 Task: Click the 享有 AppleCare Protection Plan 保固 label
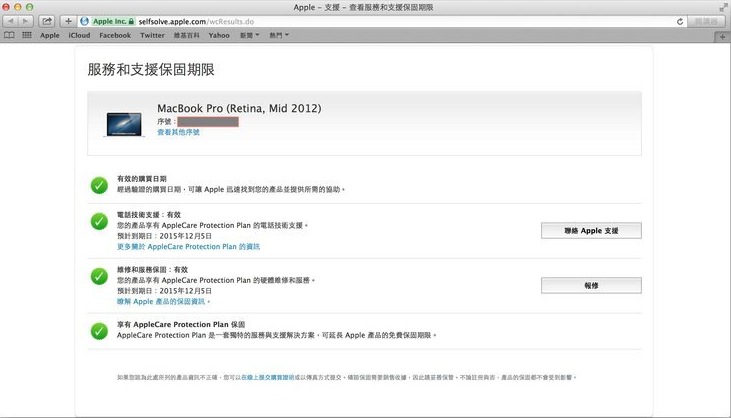click(x=181, y=324)
